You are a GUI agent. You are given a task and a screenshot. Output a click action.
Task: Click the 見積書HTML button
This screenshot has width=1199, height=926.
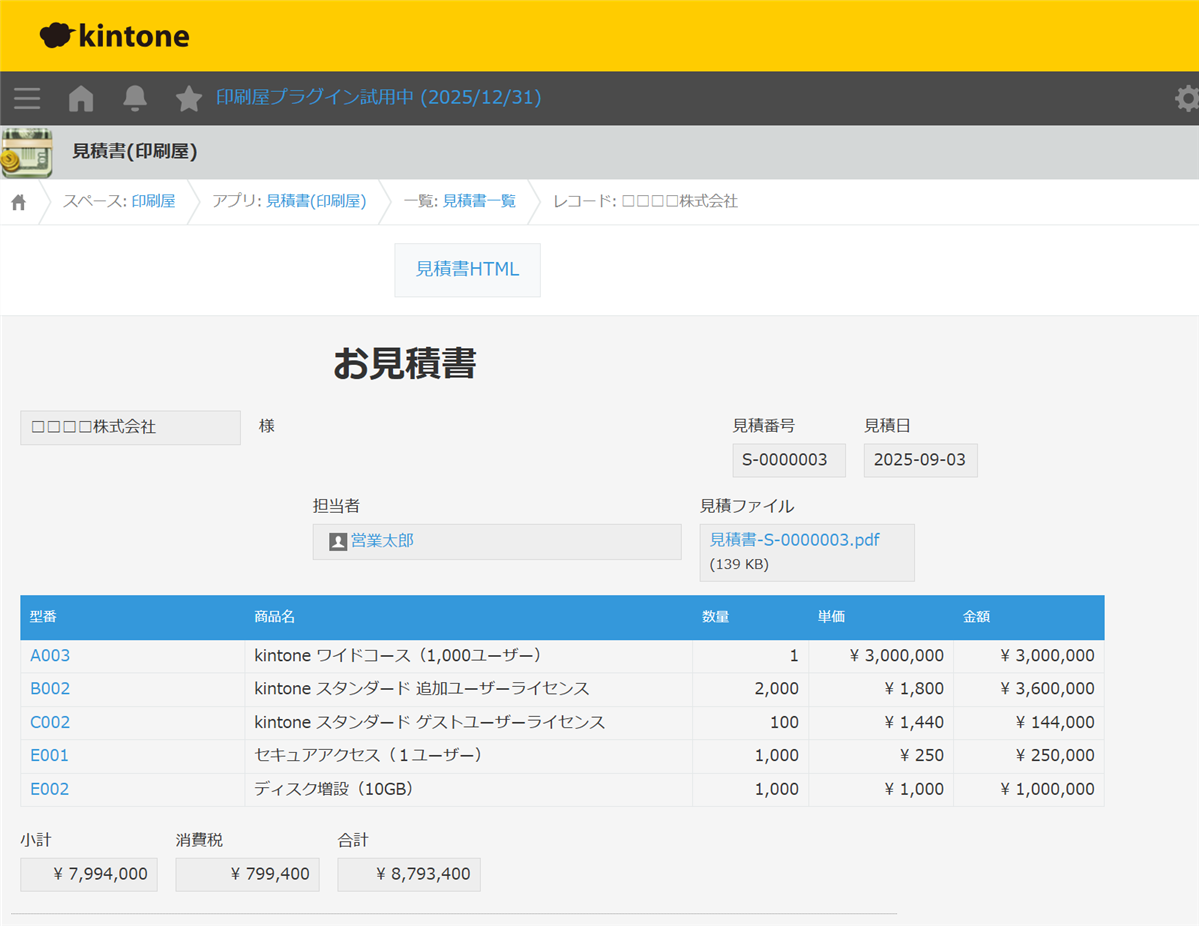[467, 269]
